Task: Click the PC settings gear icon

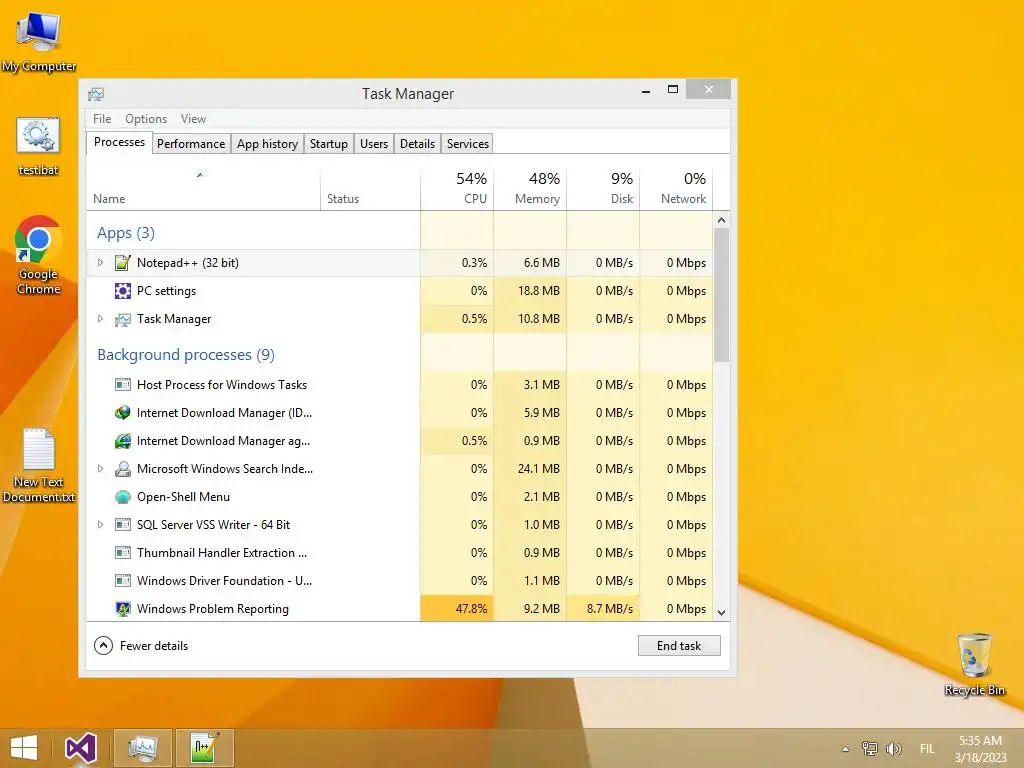Action: tap(123, 291)
